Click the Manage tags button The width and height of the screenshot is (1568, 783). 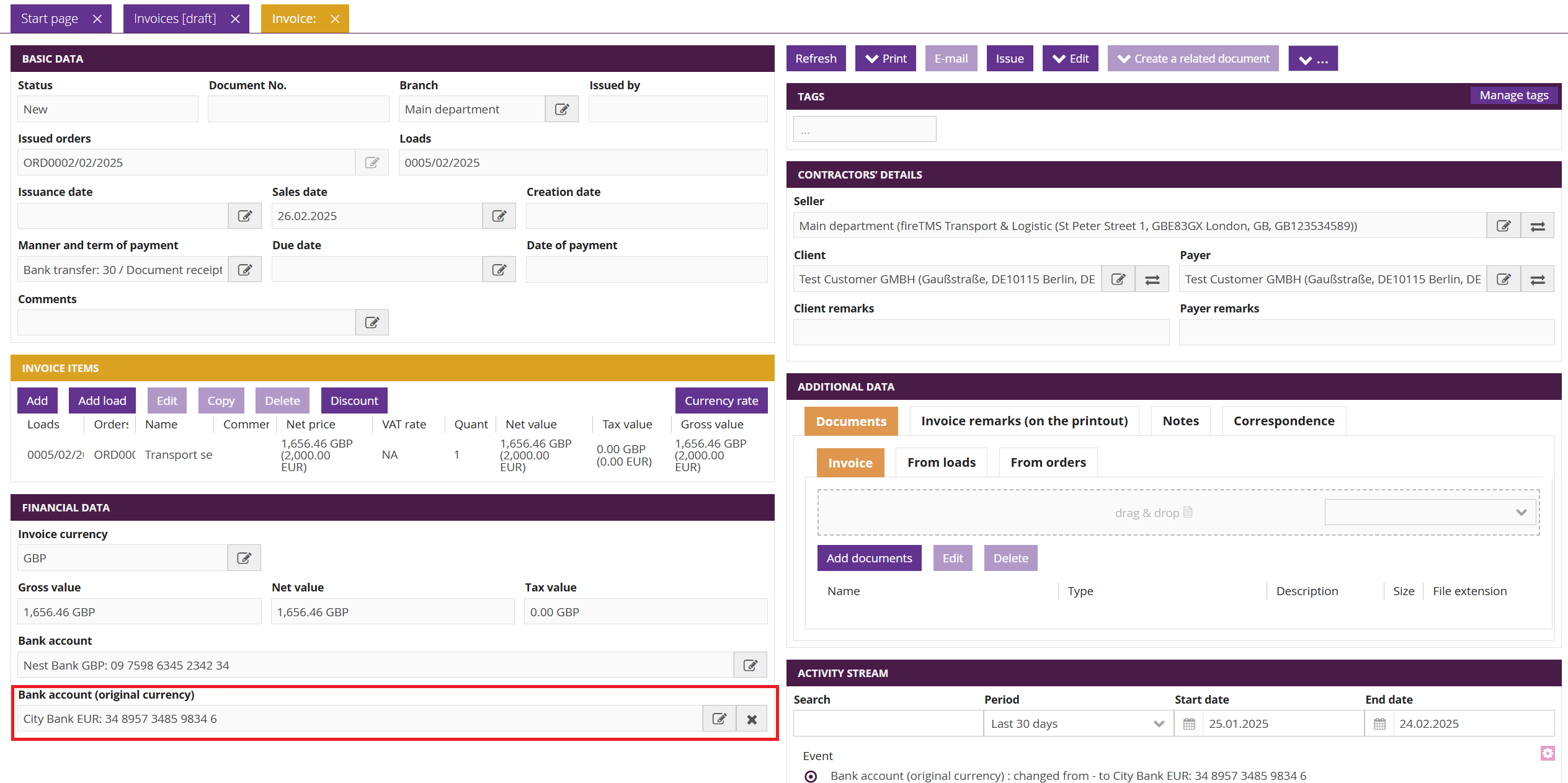click(1513, 95)
